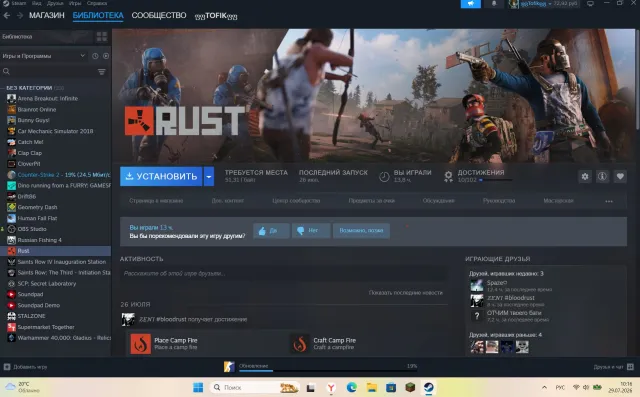This screenshot has width=640, height=397.
Task: Click the library search field
Action: pyautogui.click(x=49, y=72)
